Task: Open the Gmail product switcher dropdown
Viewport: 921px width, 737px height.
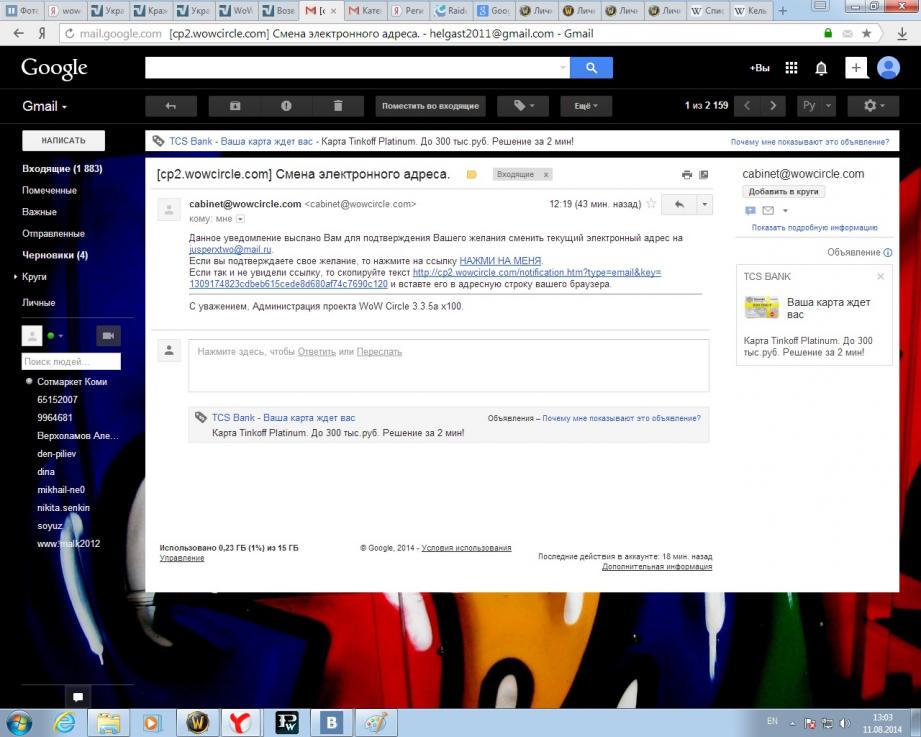Action: pyautogui.click(x=45, y=106)
